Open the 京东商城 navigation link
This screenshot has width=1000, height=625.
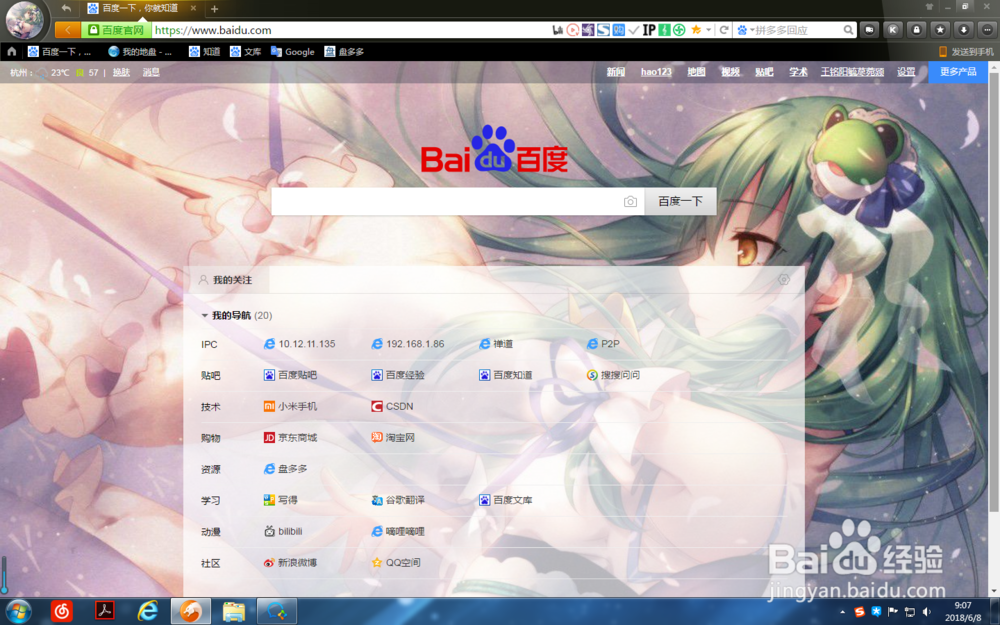290,438
